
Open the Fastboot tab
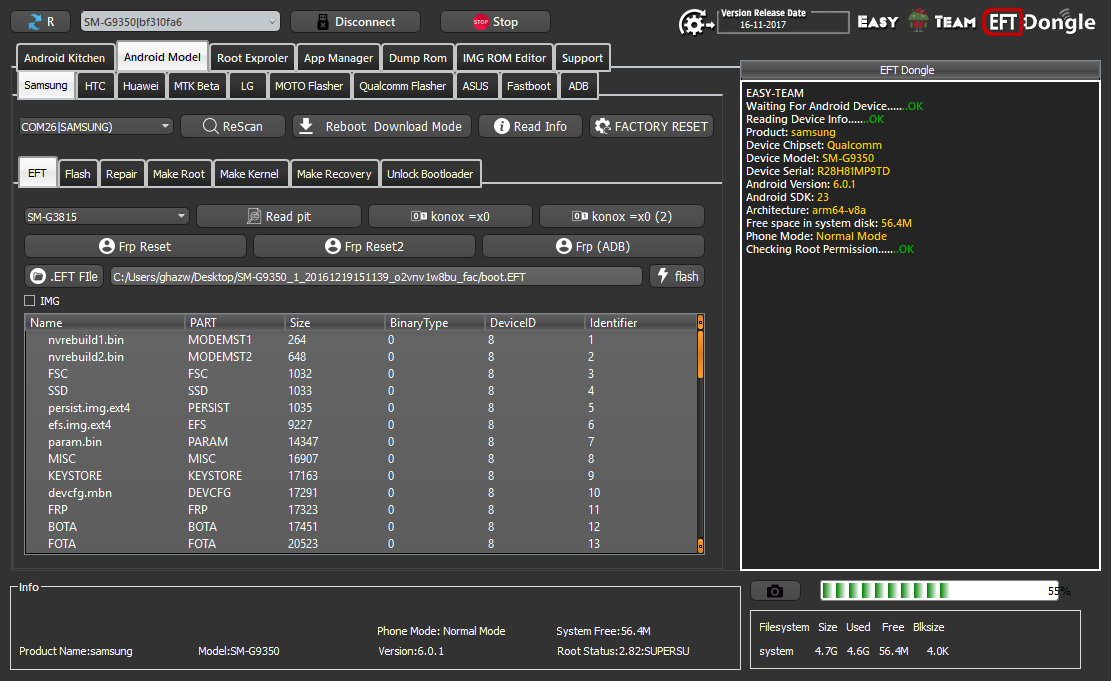click(529, 86)
